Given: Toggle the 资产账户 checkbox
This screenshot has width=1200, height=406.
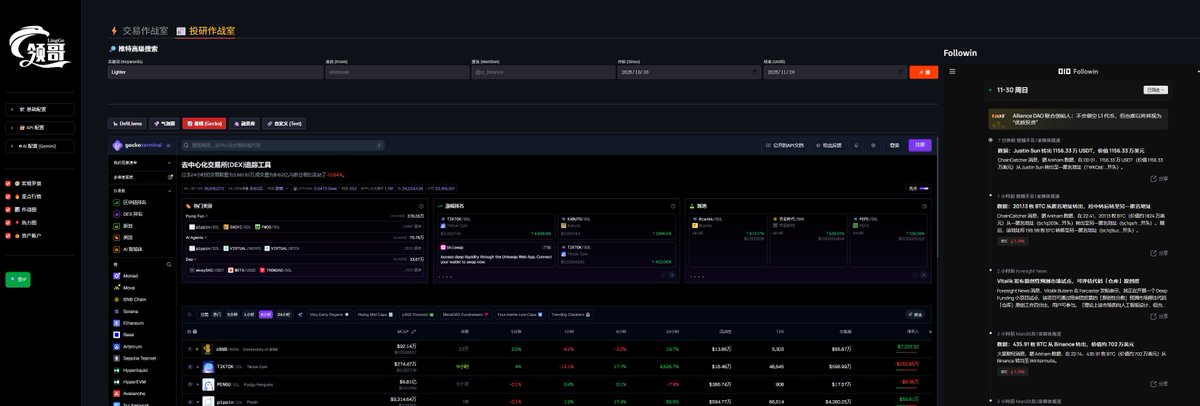Looking at the screenshot, I should coord(9,236).
